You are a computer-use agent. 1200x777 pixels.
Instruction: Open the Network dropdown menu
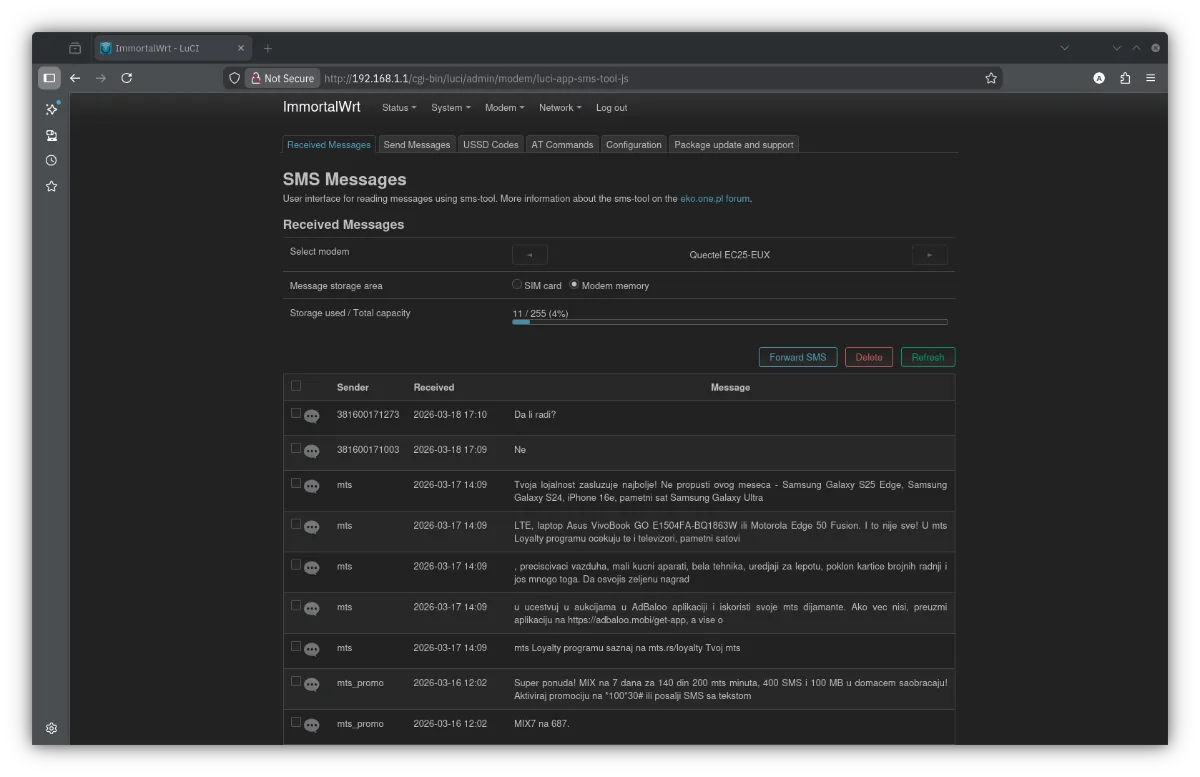coord(560,108)
